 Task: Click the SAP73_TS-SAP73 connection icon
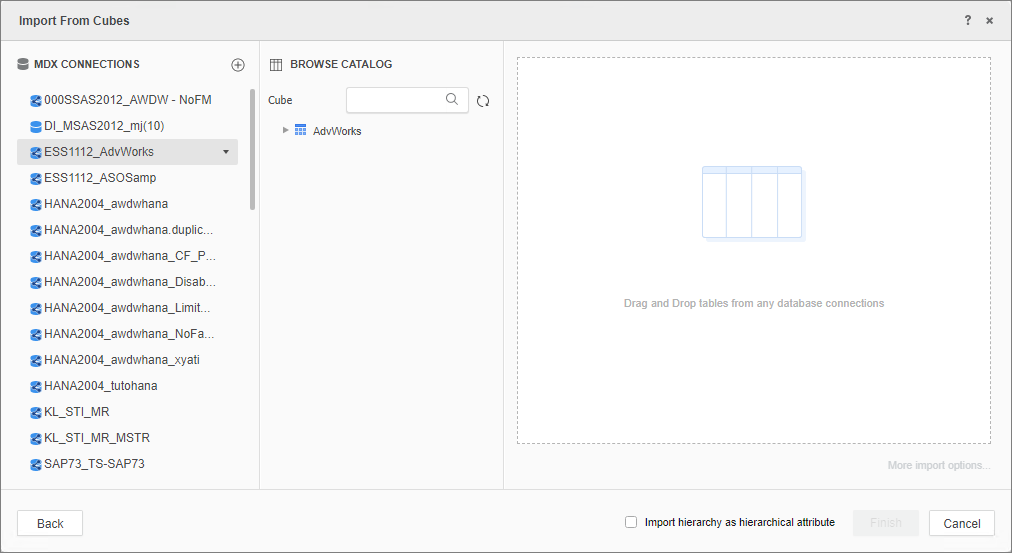(36, 464)
